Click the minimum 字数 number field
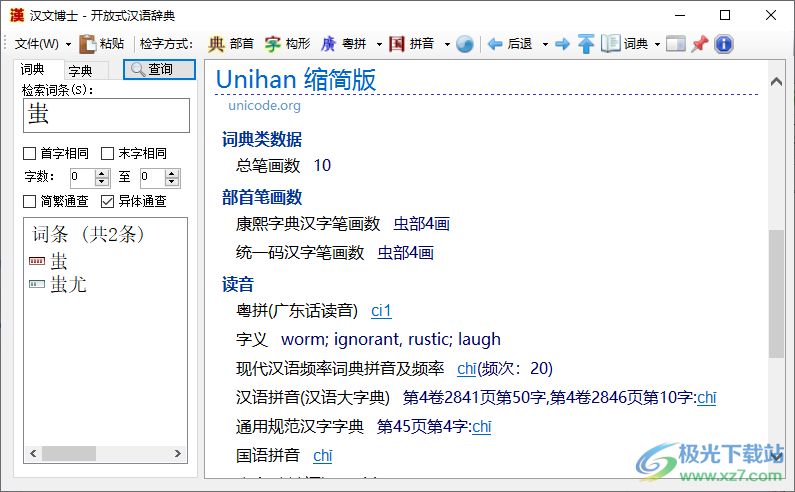The width and height of the screenshot is (795, 492). [83, 178]
